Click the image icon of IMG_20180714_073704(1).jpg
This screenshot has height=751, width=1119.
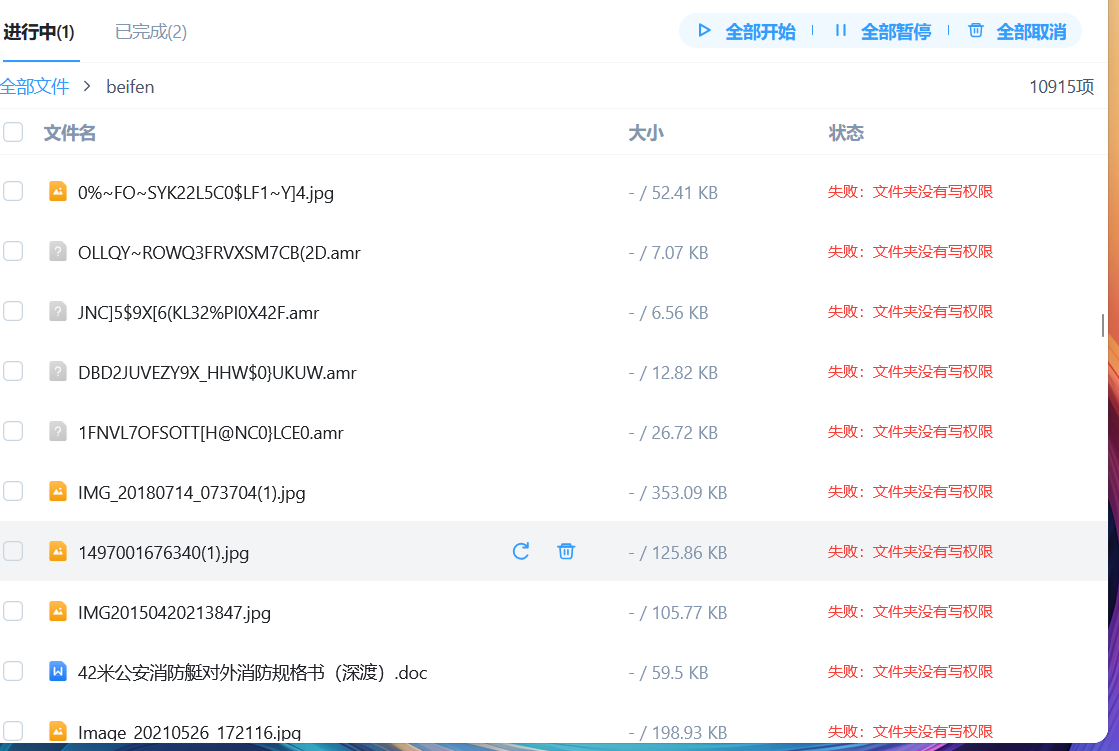58,491
